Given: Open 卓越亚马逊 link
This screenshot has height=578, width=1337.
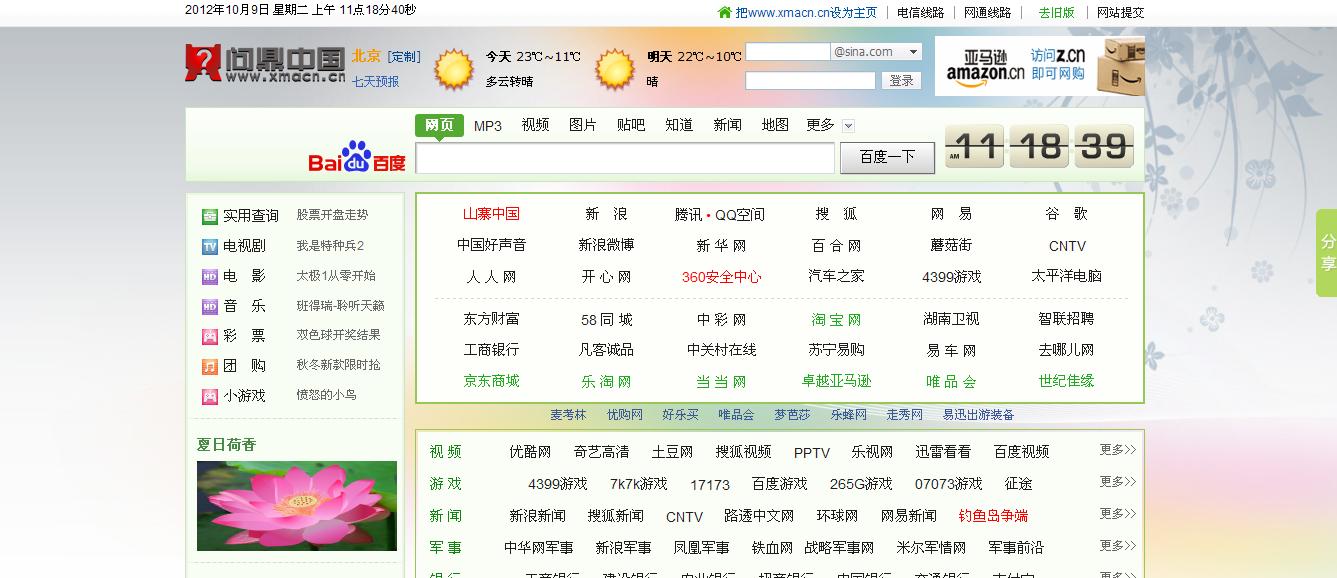Looking at the screenshot, I should pos(836,381).
